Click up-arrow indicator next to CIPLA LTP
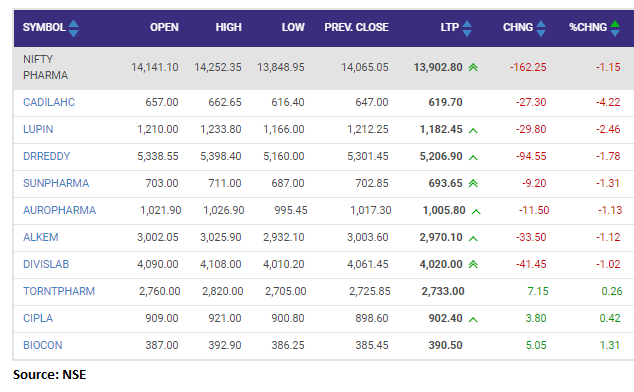The image size is (634, 392). click(473, 319)
